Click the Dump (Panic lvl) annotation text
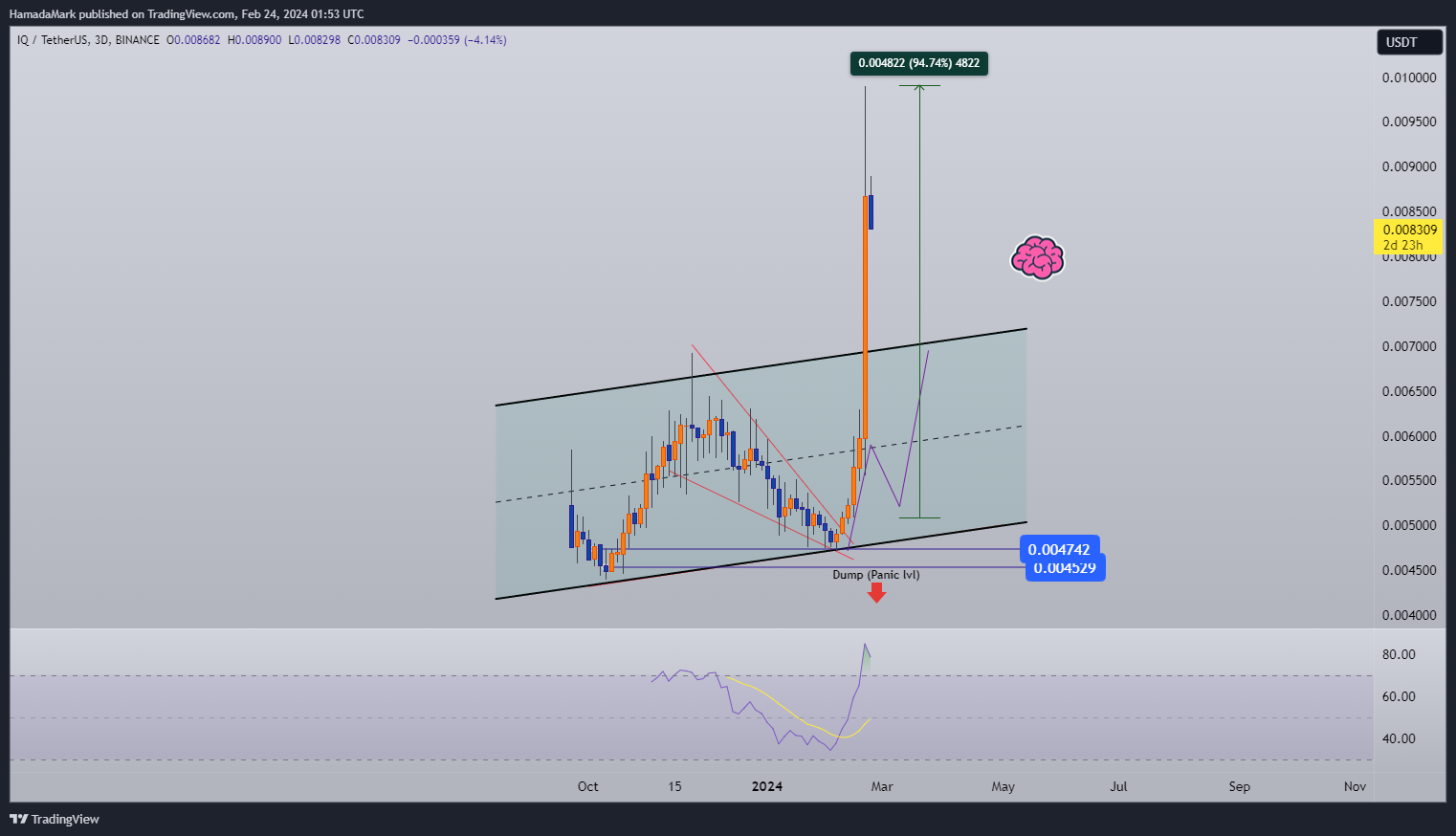 tap(876, 575)
